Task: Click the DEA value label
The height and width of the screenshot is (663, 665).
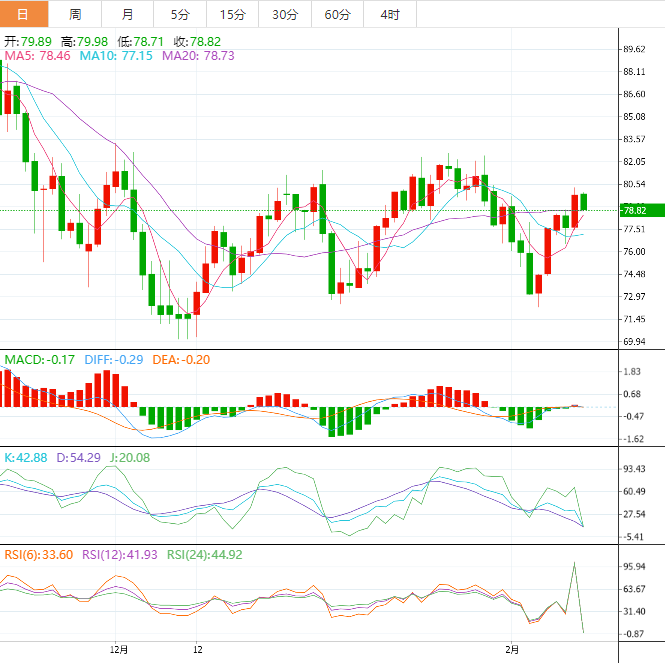Action: coord(181,359)
